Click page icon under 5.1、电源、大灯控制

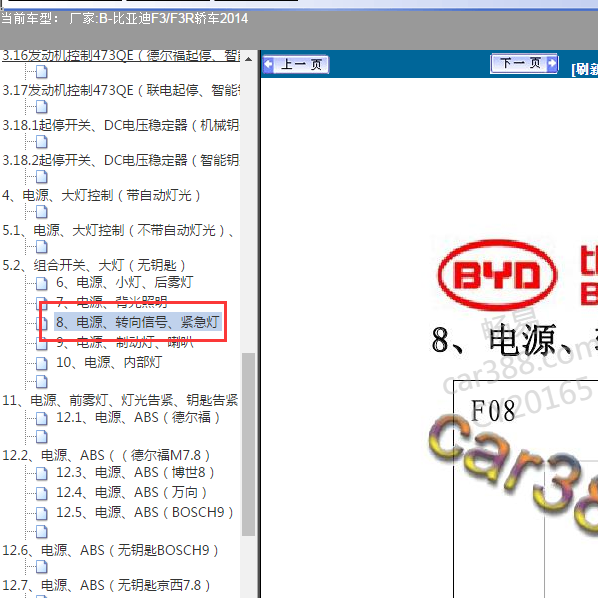coord(42,247)
